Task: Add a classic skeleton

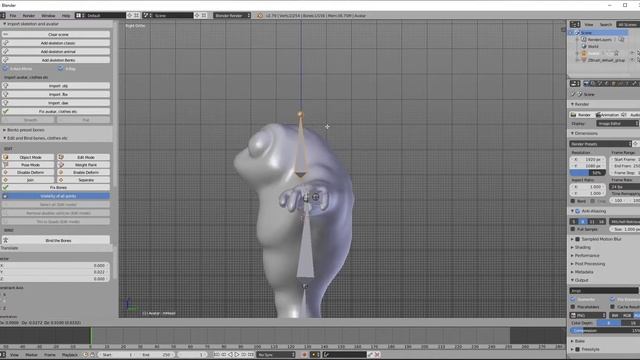Action: pyautogui.click(x=56, y=43)
